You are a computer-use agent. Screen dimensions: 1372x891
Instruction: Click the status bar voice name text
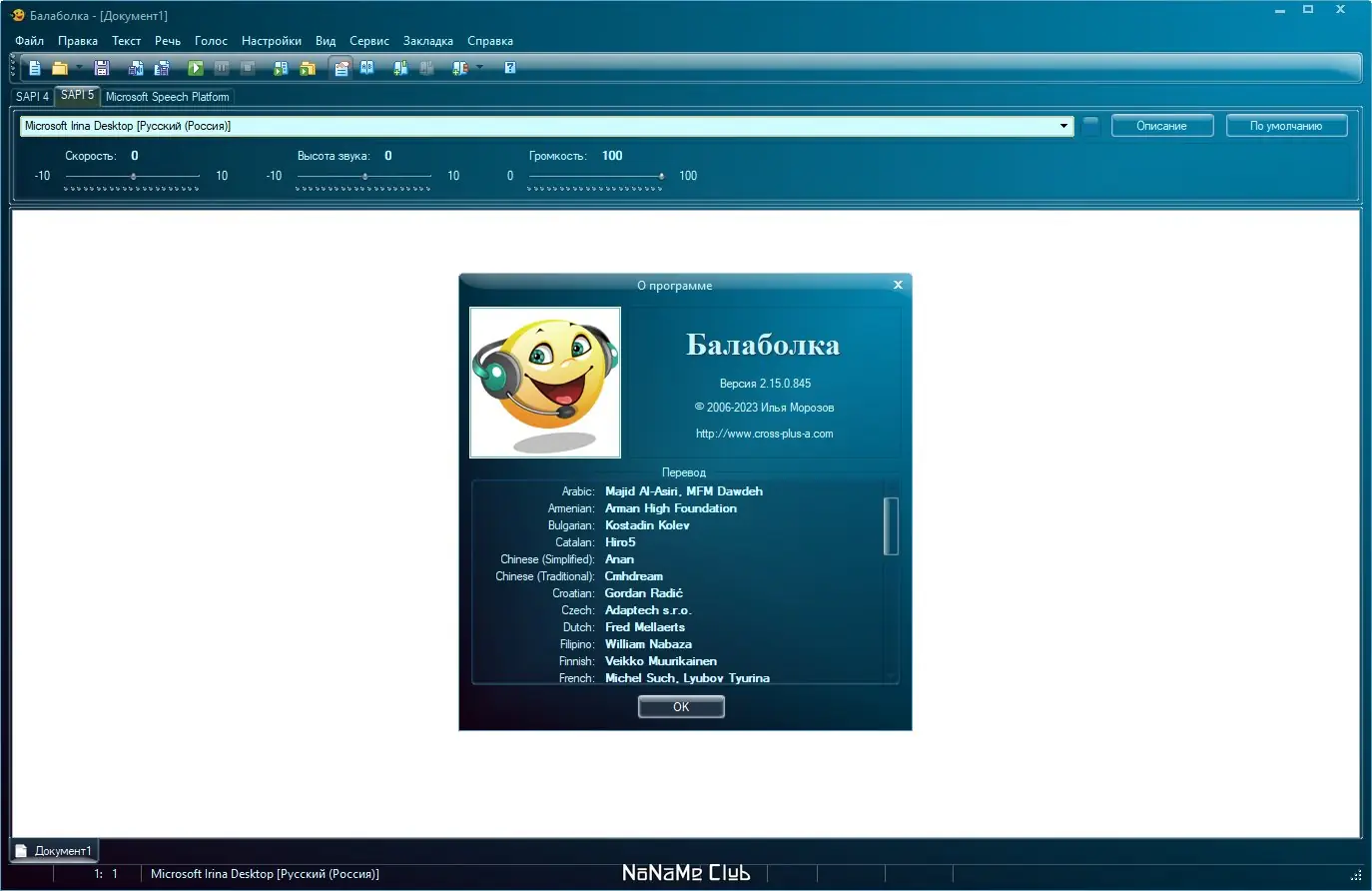(265, 874)
